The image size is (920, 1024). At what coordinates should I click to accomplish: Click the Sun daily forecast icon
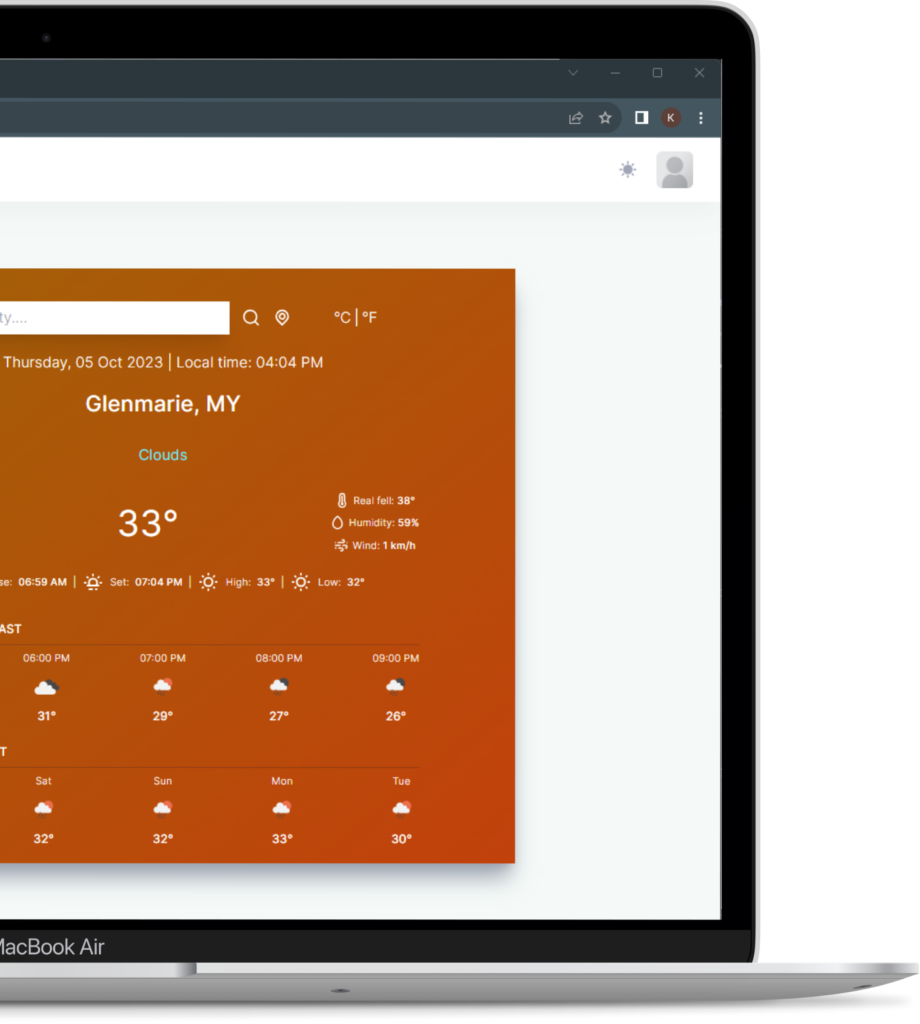point(163,809)
